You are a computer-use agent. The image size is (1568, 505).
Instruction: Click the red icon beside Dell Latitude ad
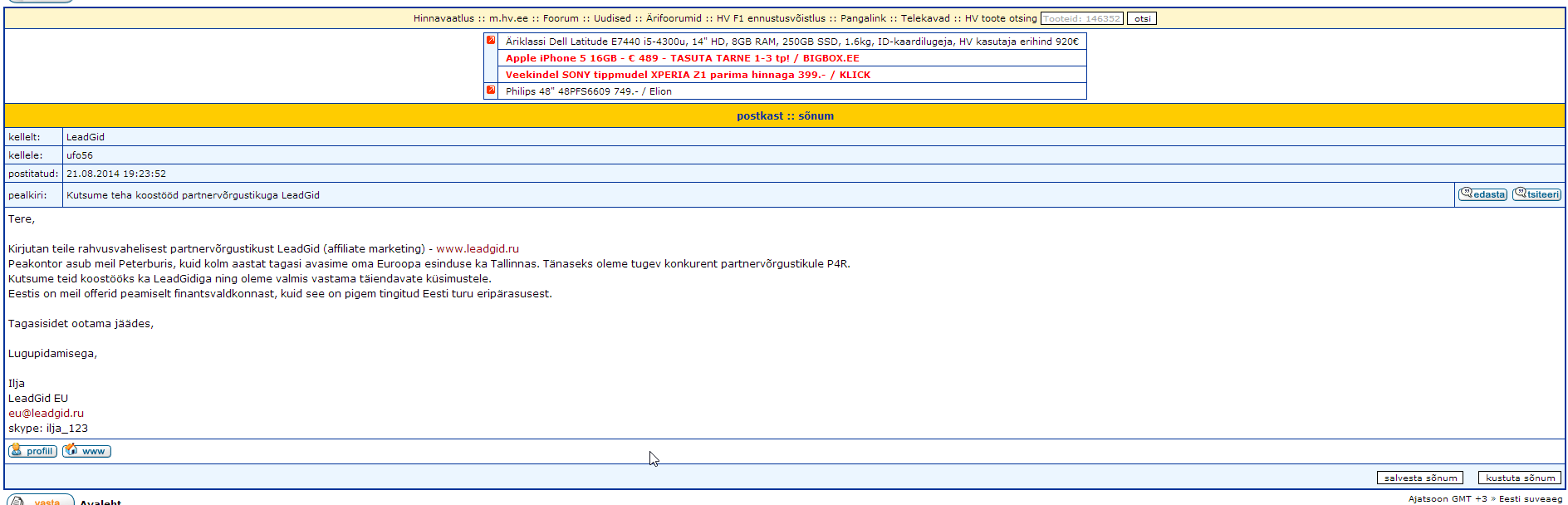click(x=491, y=40)
